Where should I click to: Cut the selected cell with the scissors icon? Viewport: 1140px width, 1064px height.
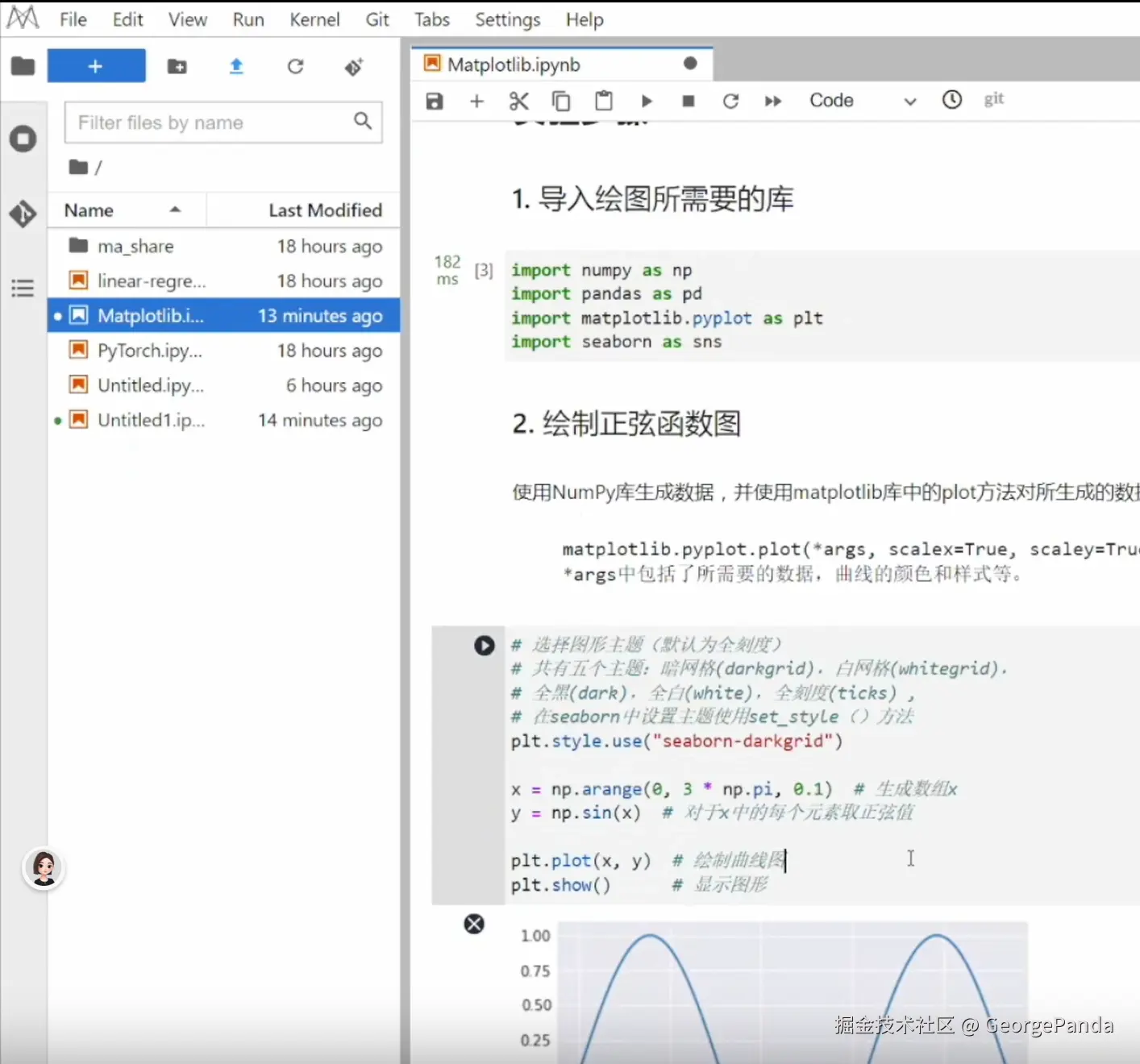point(519,101)
